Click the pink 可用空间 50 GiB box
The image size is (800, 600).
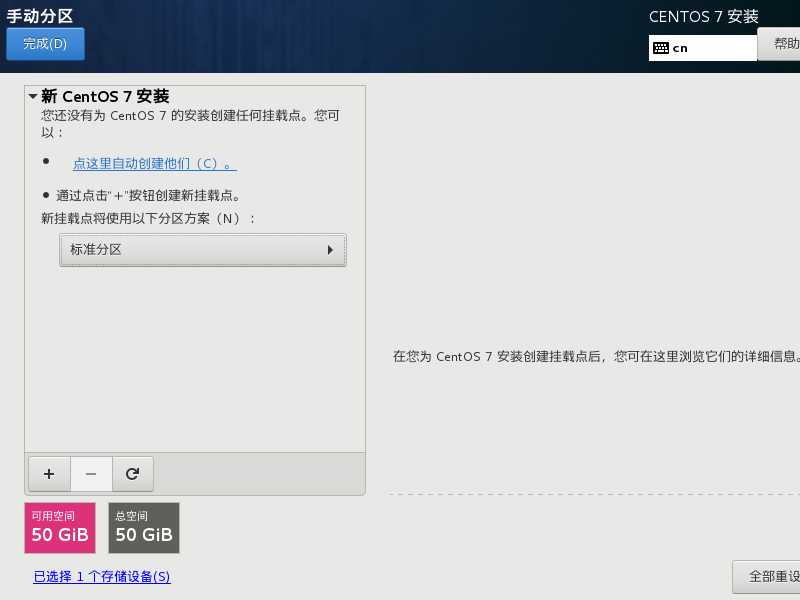pyautogui.click(x=60, y=528)
